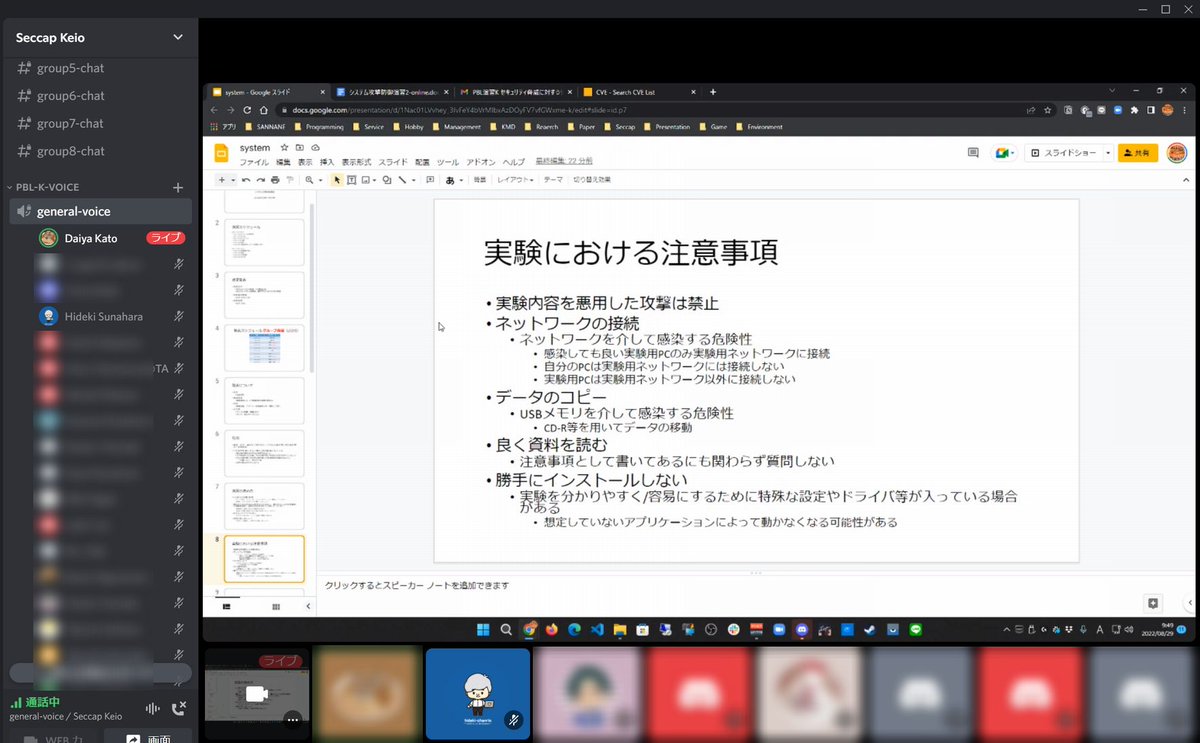This screenshot has height=743, width=1200.
Task: Open the ファイル menu in Slides
Action: pos(254,161)
